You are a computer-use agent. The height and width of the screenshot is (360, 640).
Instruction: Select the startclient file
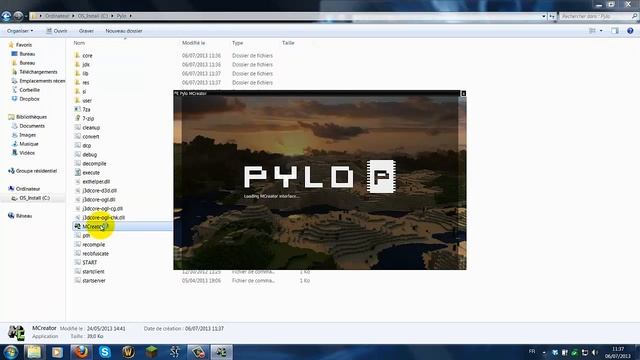93,271
